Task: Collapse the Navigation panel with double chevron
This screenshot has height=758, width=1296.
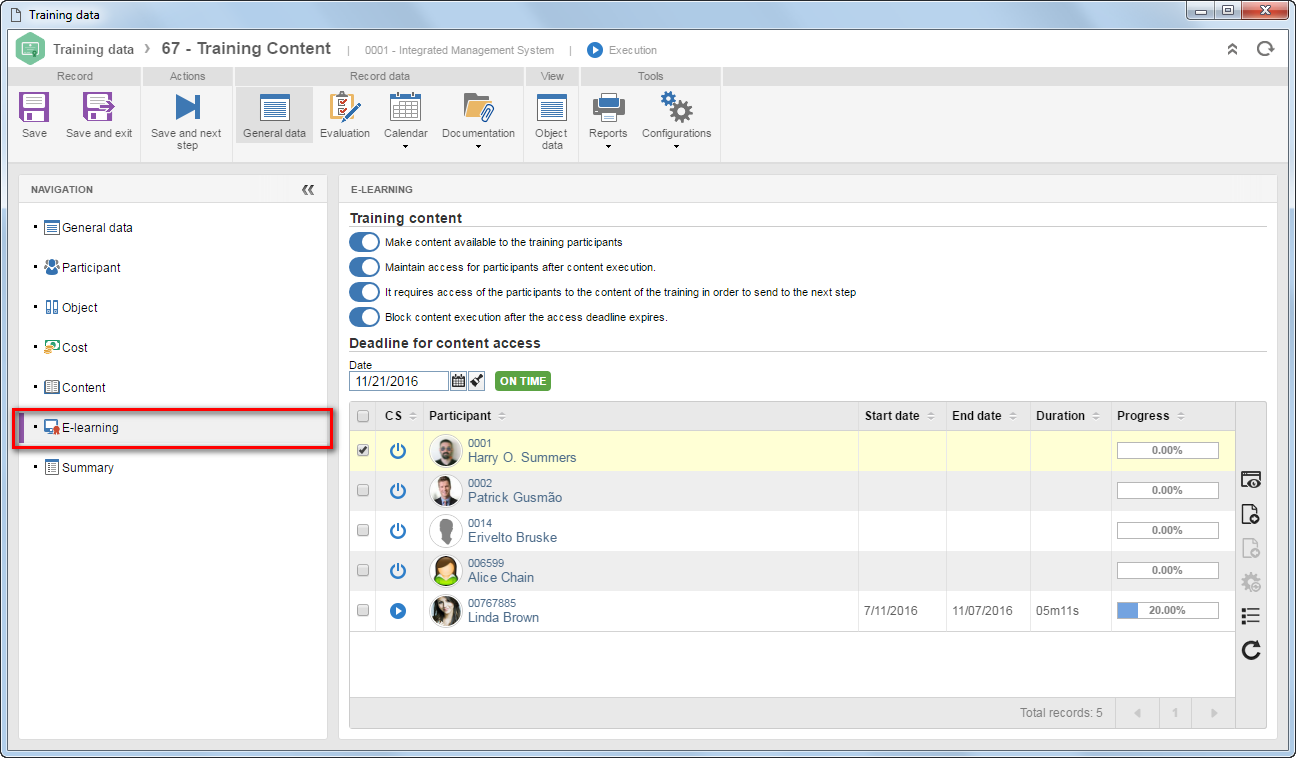Action: (308, 190)
